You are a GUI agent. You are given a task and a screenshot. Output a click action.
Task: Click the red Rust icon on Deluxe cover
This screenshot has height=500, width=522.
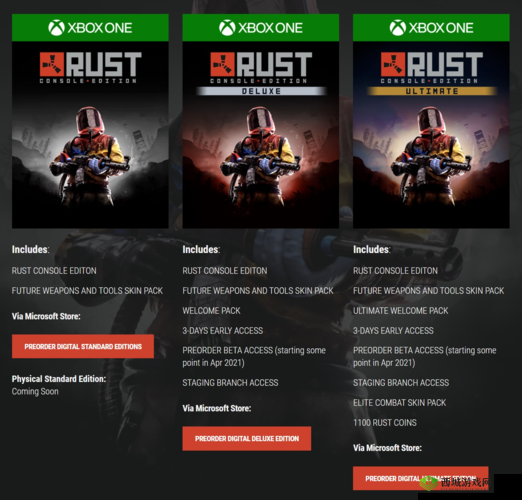coord(222,64)
